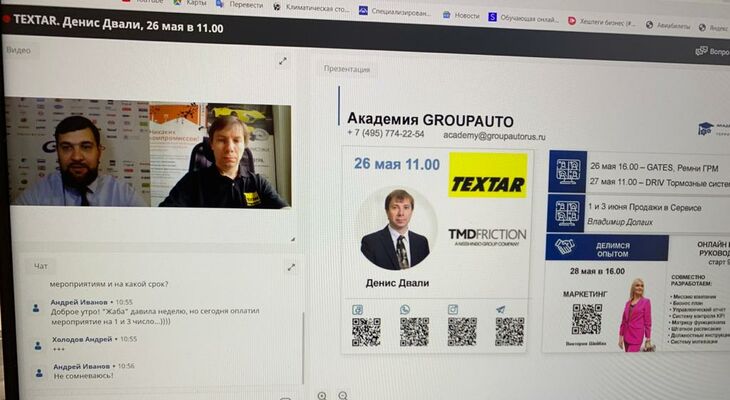Image resolution: width=730 pixels, height=400 pixels.
Task: Click the avatar for Андрей Иванов's 10:56 message
Action: tap(39, 373)
